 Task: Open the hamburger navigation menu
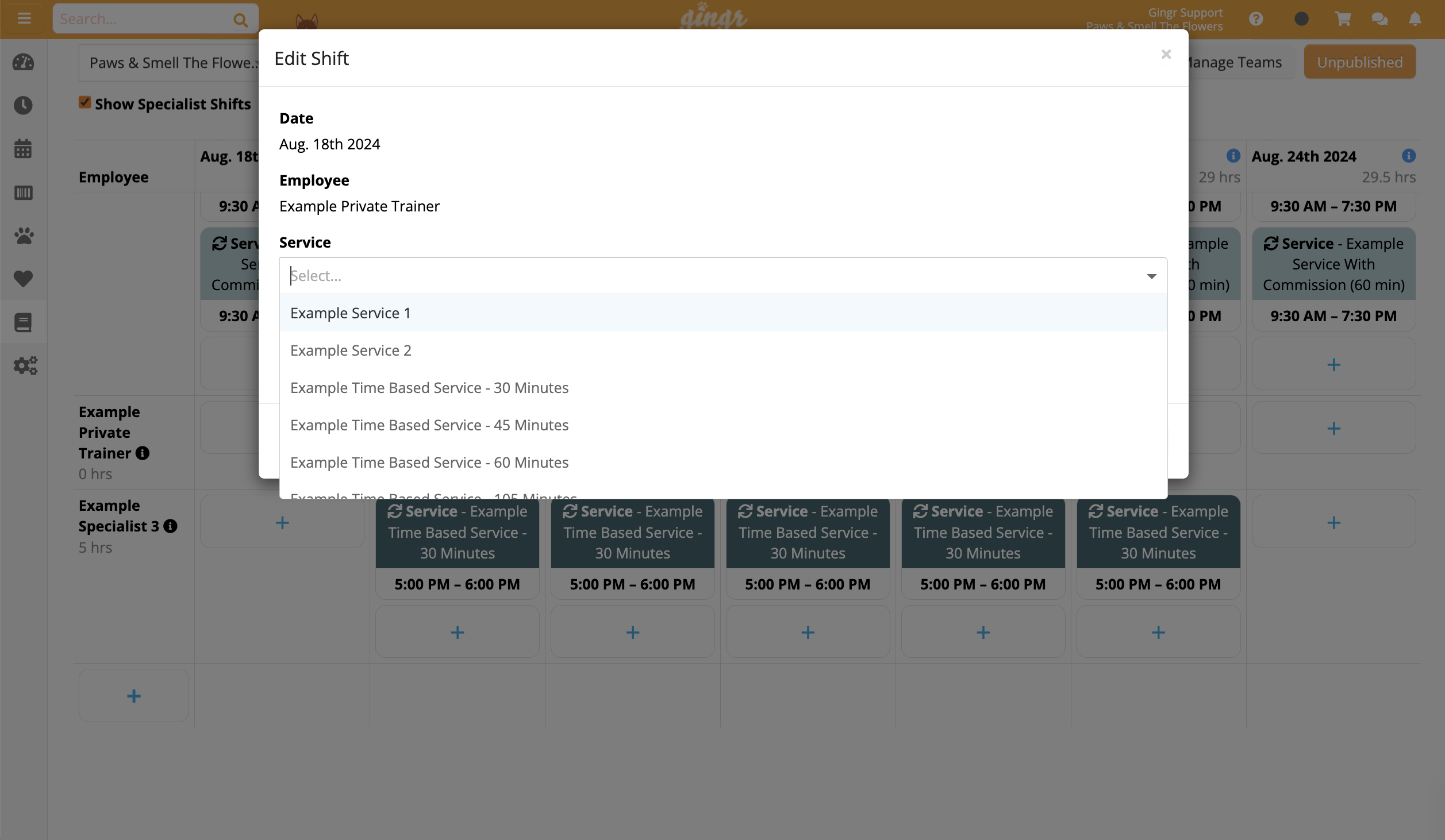coord(24,18)
